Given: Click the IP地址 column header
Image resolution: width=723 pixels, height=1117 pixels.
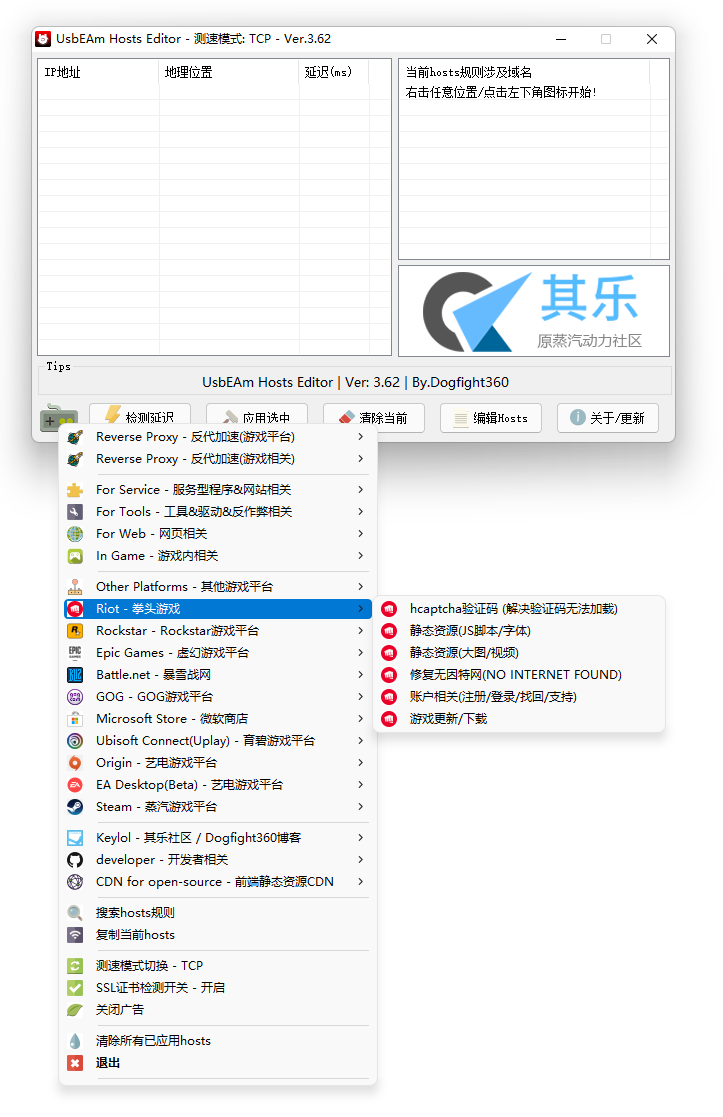Looking at the screenshot, I should tap(98, 72).
